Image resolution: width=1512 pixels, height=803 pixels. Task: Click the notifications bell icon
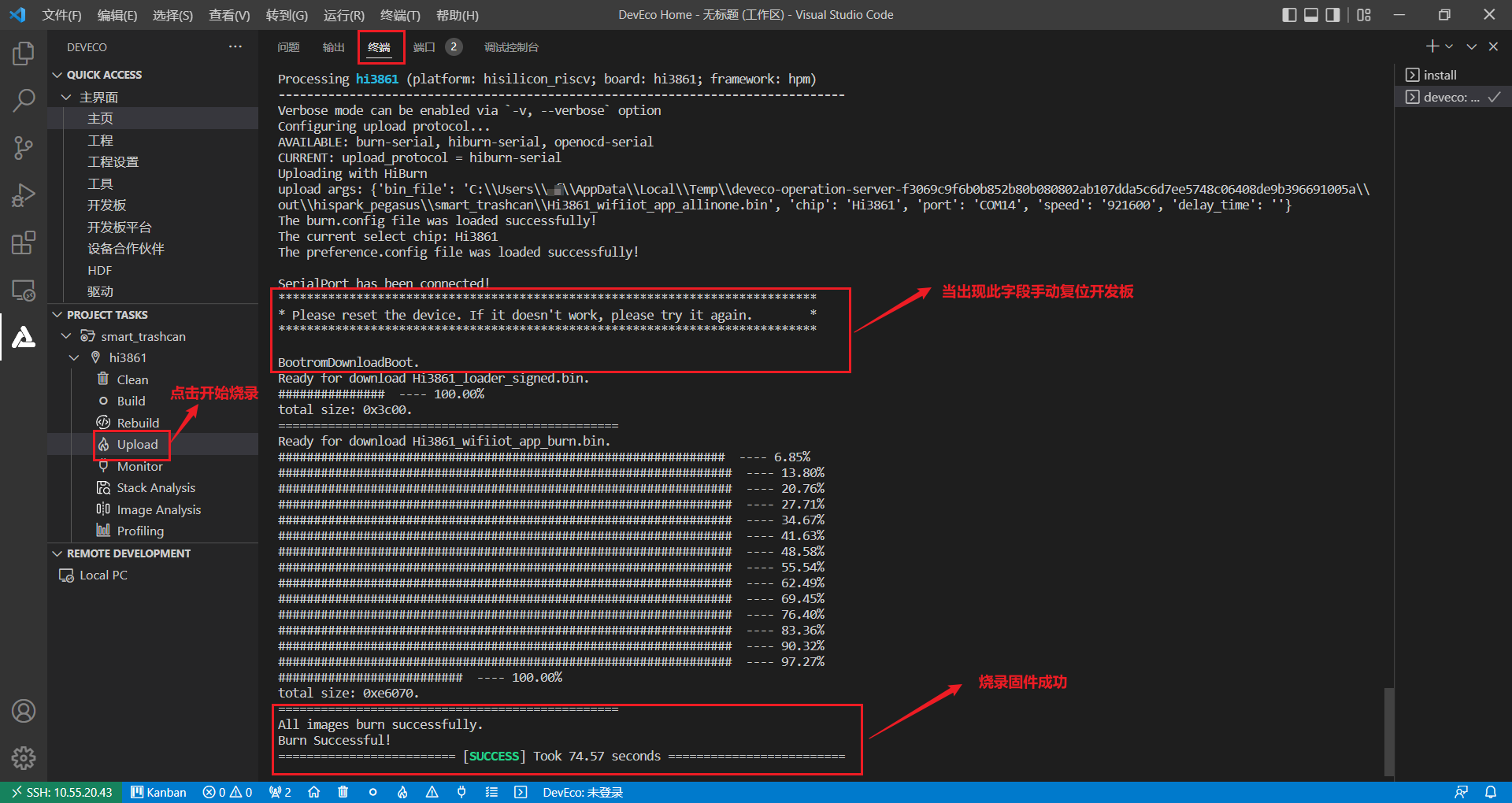1491,792
